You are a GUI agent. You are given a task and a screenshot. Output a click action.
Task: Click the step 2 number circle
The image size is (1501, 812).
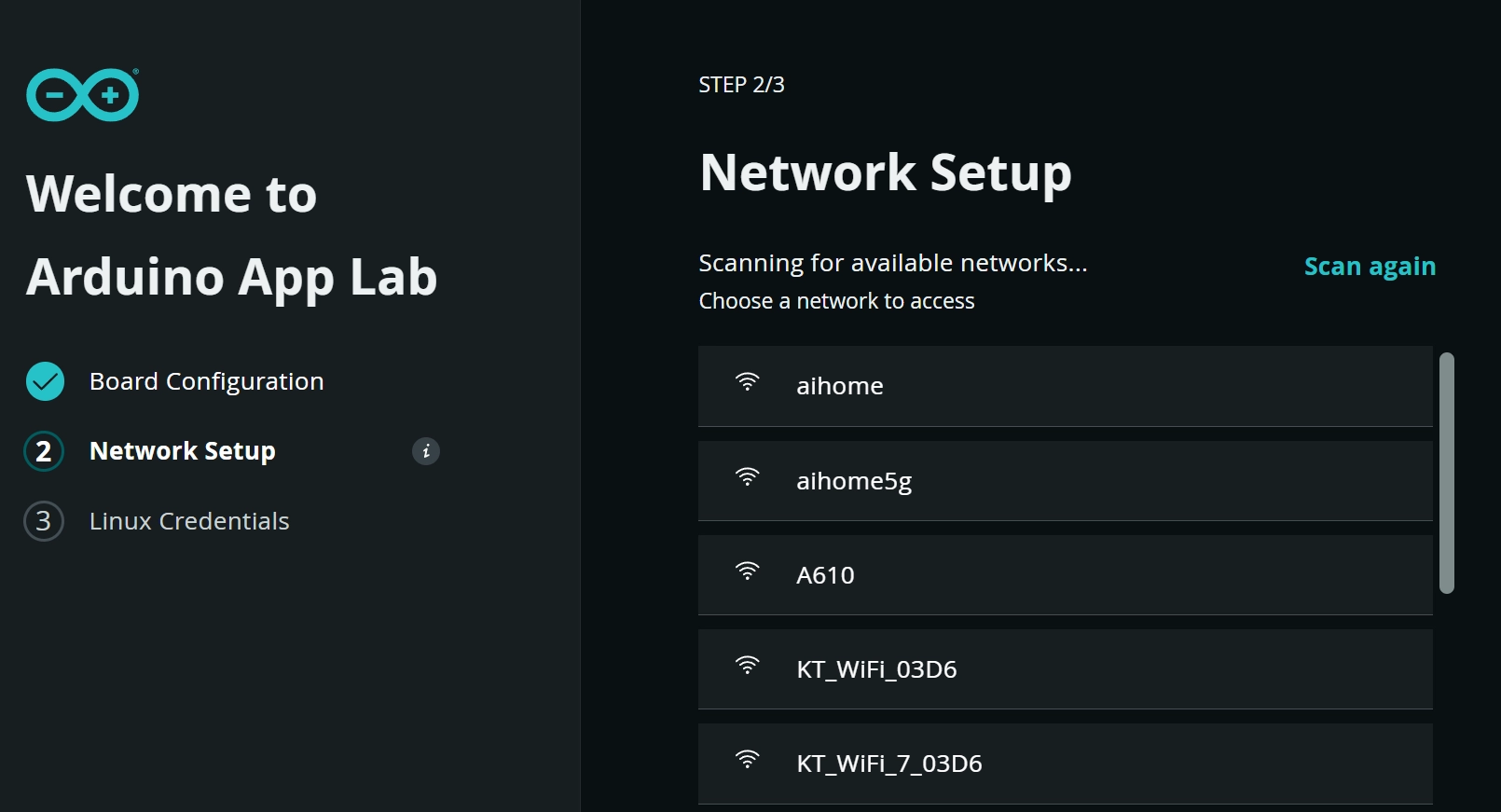point(44,451)
